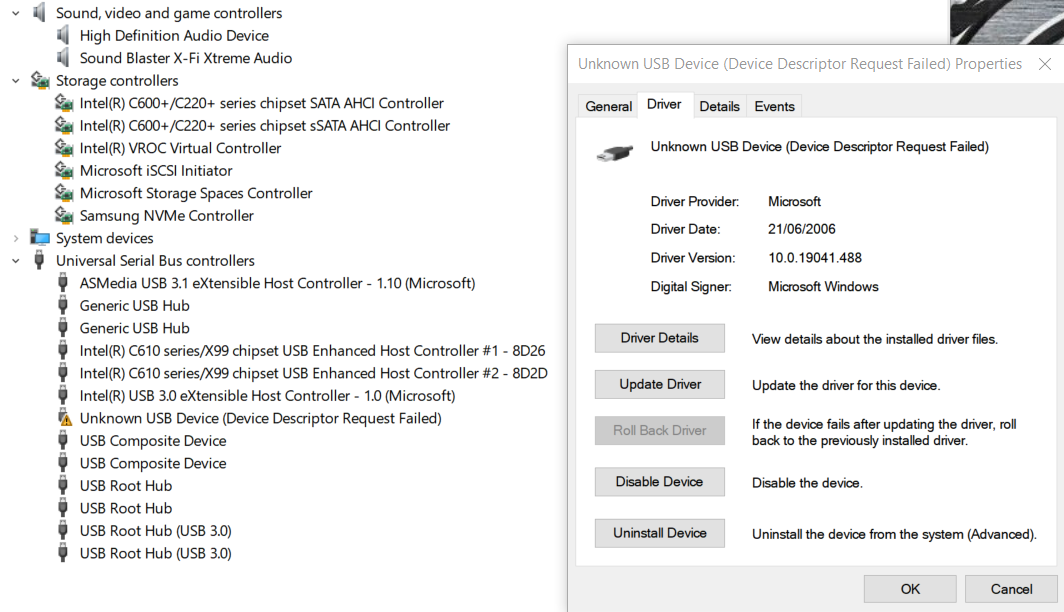Click the System devices label
Image resolution: width=1064 pixels, height=612 pixels.
pos(104,238)
